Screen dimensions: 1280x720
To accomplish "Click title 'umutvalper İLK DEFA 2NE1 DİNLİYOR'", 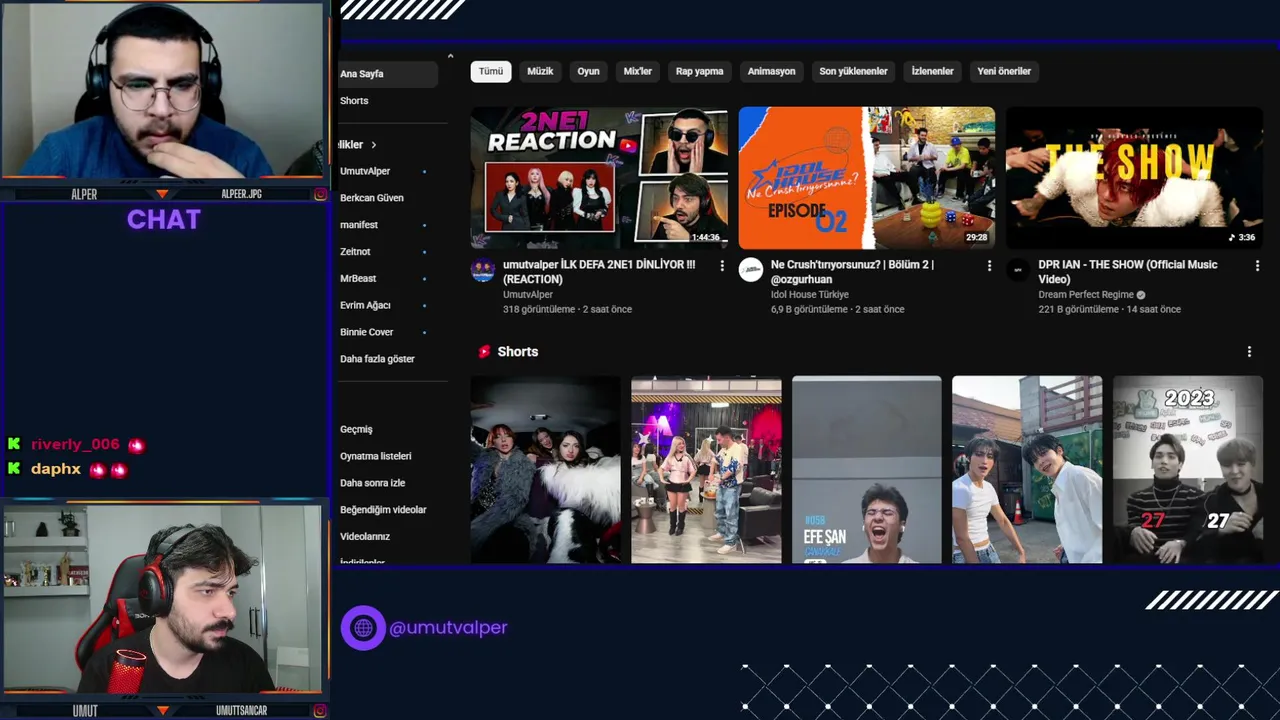I will tap(599, 272).
